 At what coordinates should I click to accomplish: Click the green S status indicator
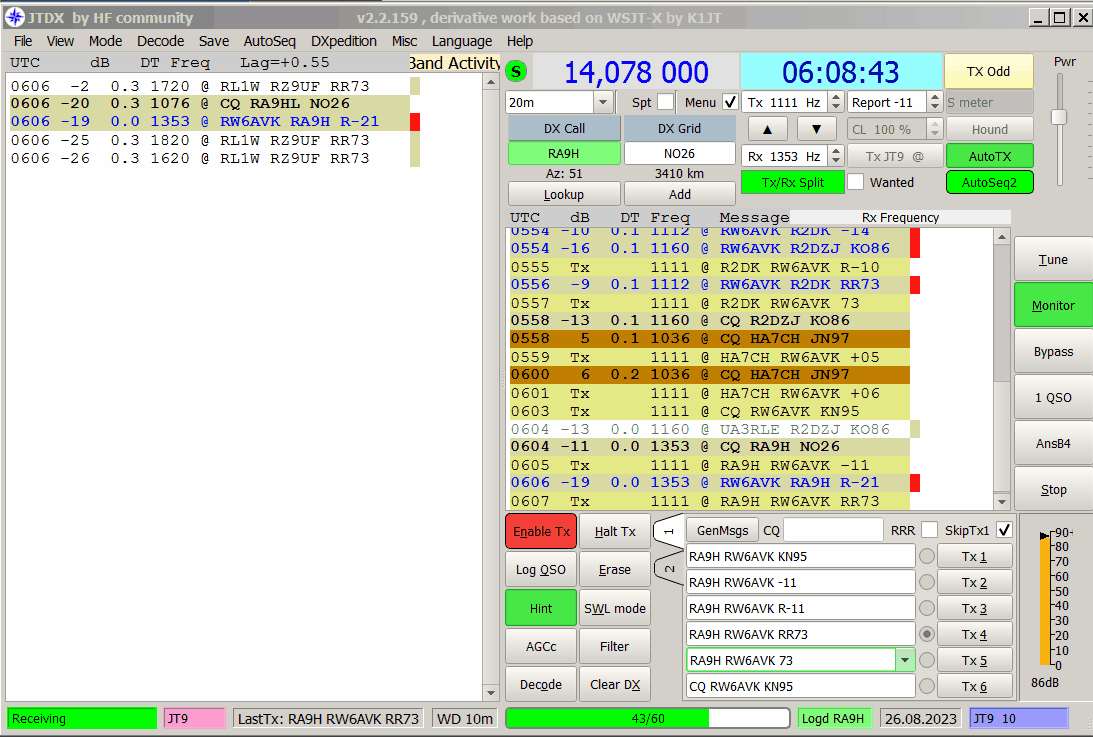coord(516,71)
